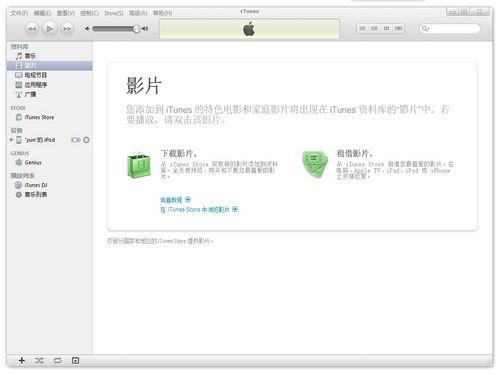This screenshot has width=500, height=375.
Task: Open the 帮助(H) menu
Action: click(162, 13)
